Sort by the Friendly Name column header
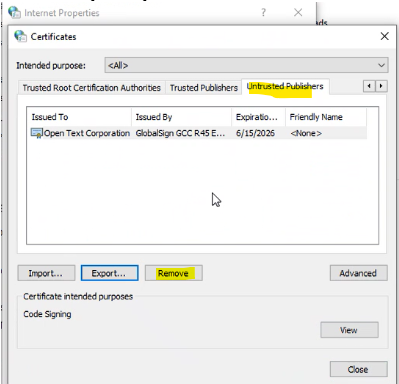399x384 pixels. click(x=326, y=117)
